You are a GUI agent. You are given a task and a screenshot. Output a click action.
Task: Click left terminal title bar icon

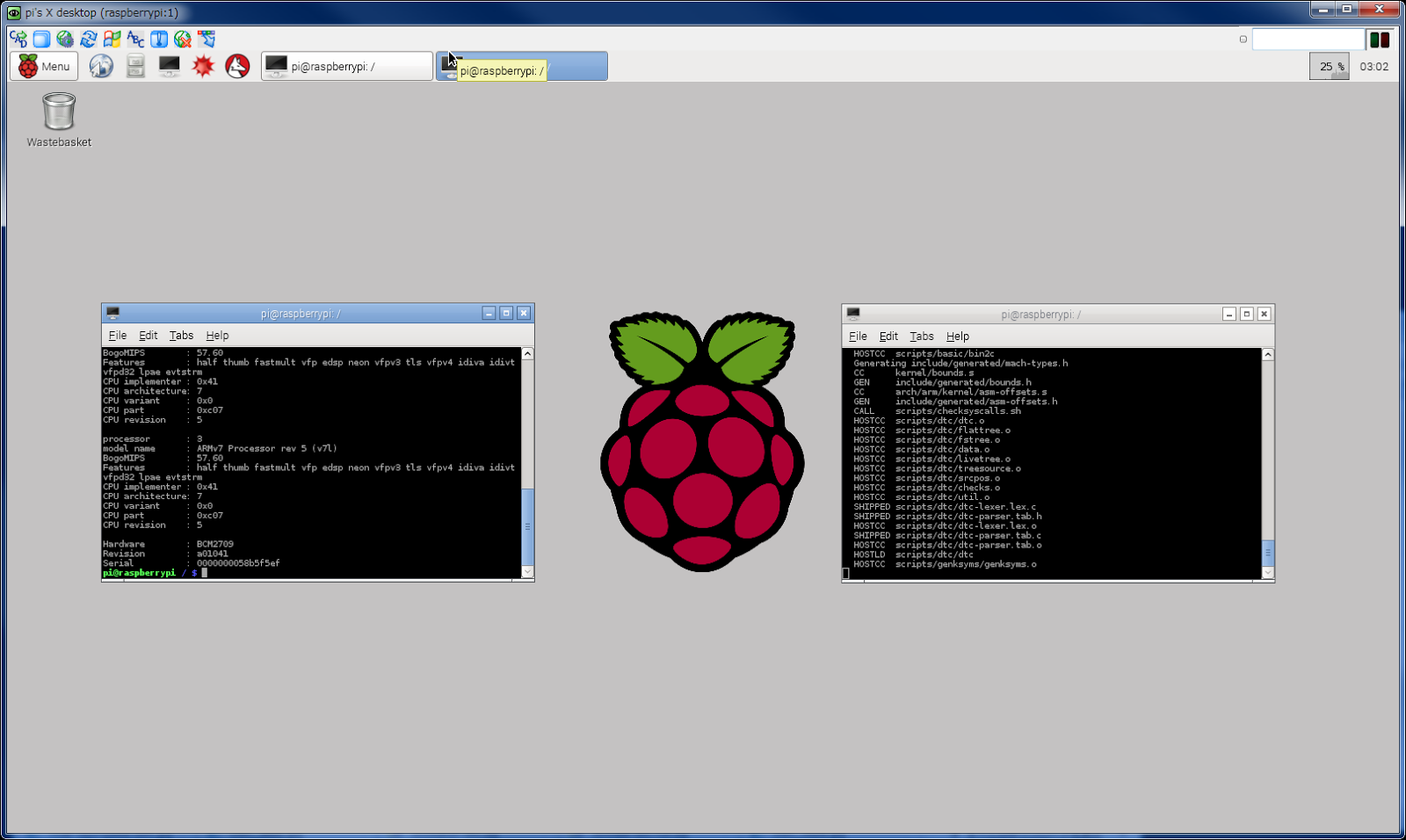coord(112,313)
